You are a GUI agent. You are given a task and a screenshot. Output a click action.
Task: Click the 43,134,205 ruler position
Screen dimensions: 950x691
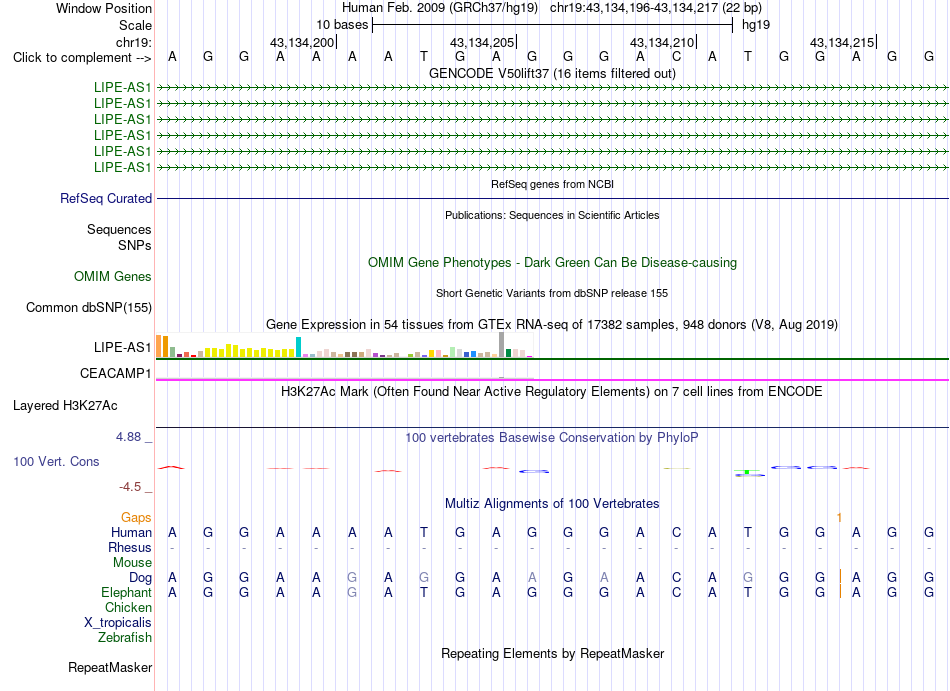click(x=482, y=42)
